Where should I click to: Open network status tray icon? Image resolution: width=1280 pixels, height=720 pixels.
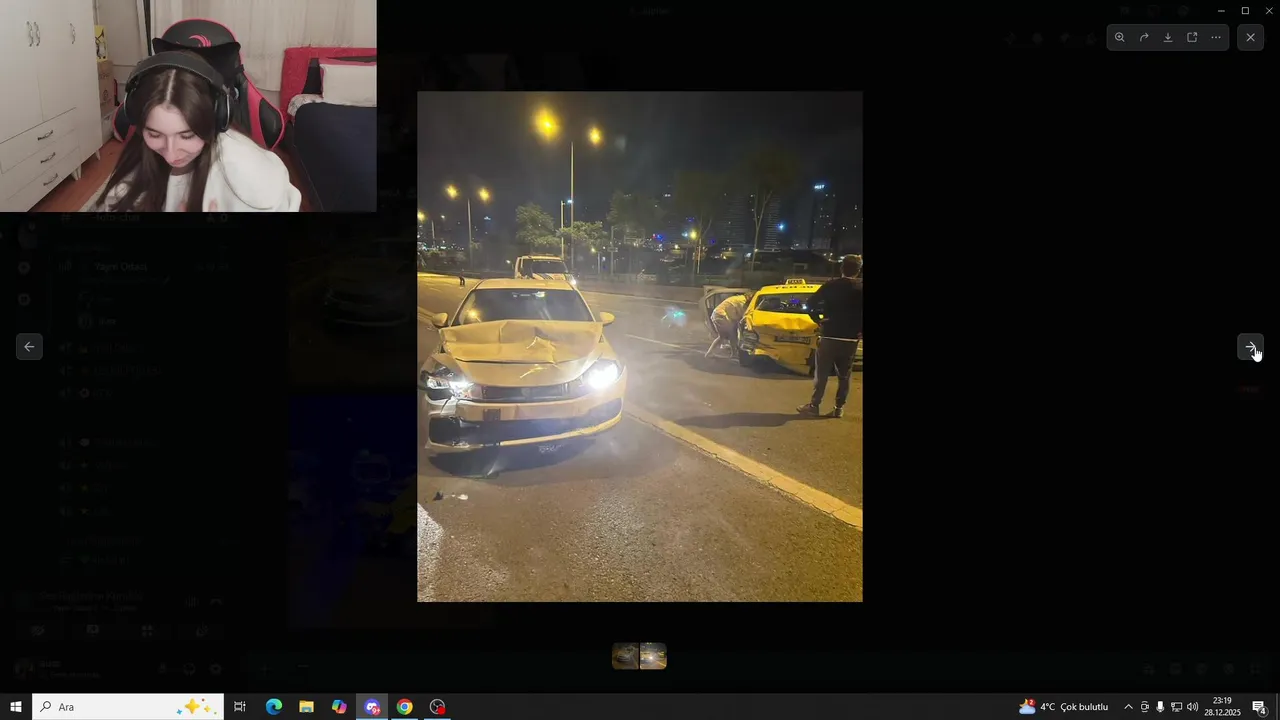(x=1176, y=707)
